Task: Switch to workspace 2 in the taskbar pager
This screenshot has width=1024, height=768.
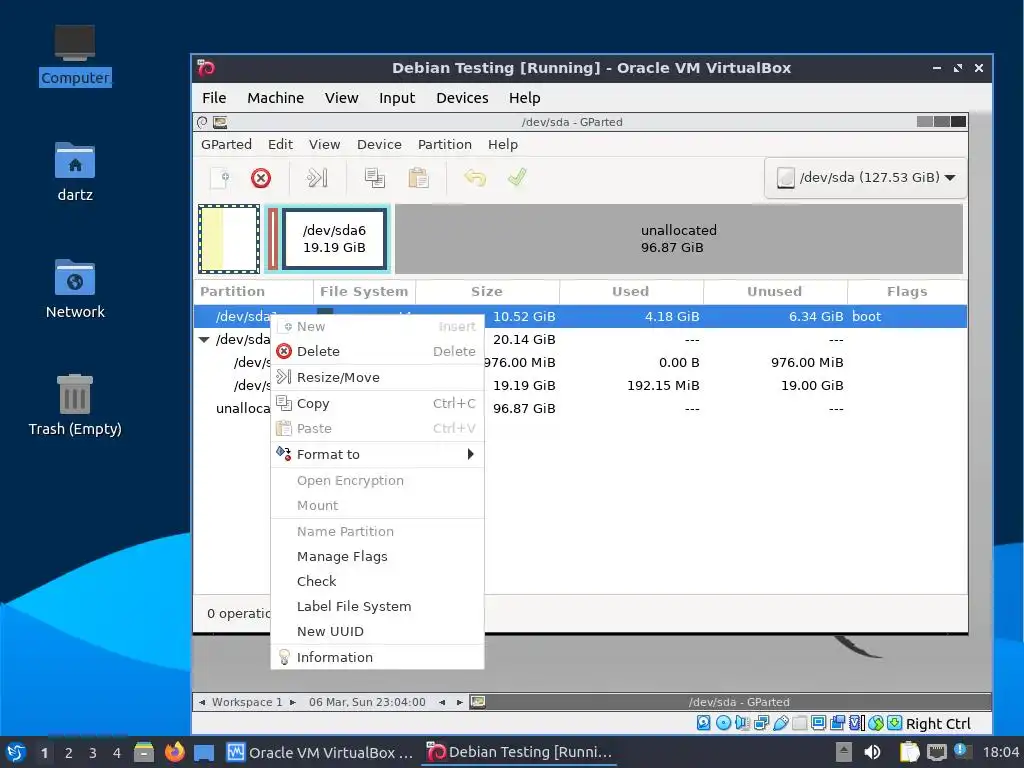Action: 69,753
